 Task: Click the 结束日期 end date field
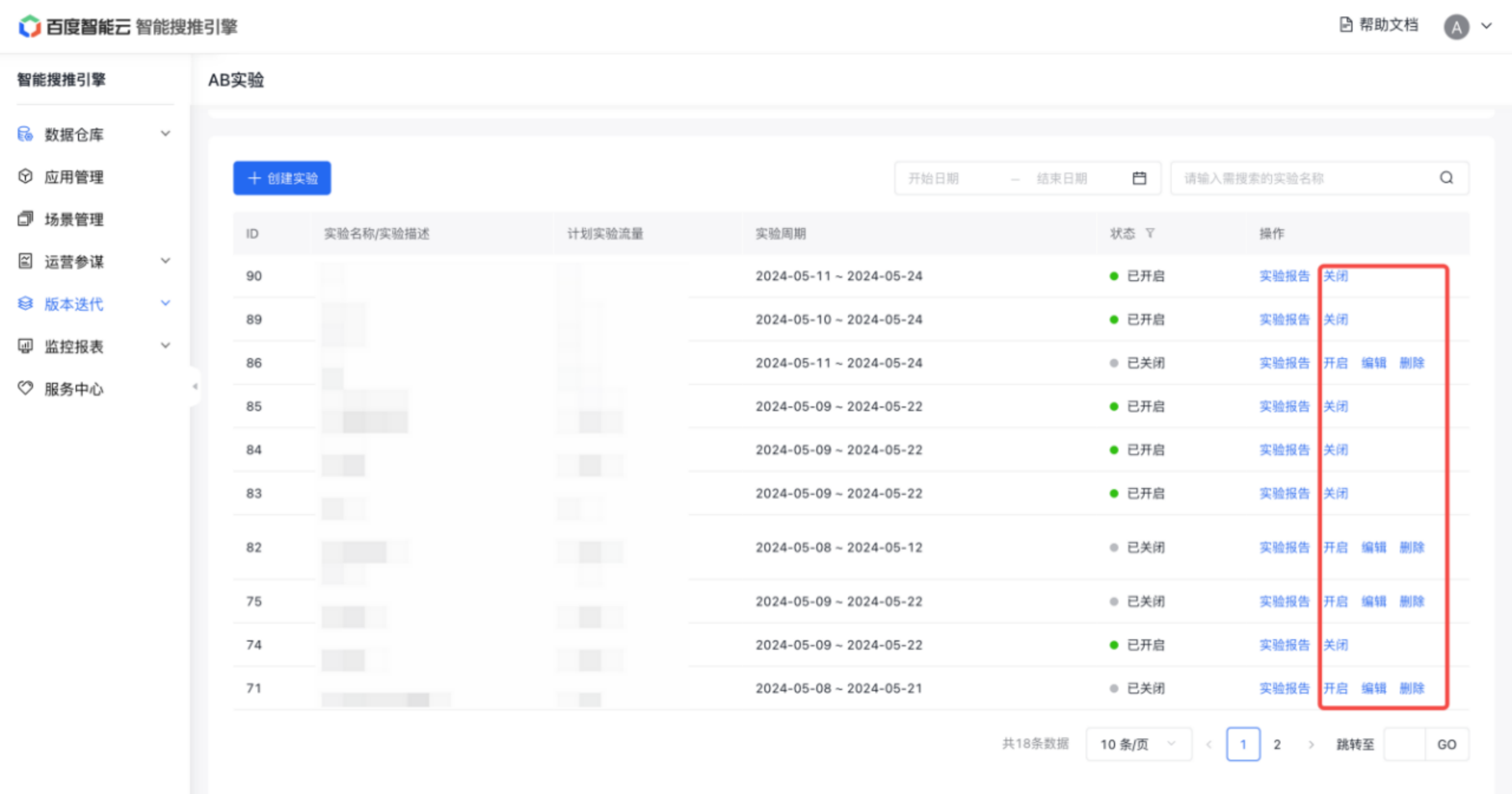(1062, 178)
